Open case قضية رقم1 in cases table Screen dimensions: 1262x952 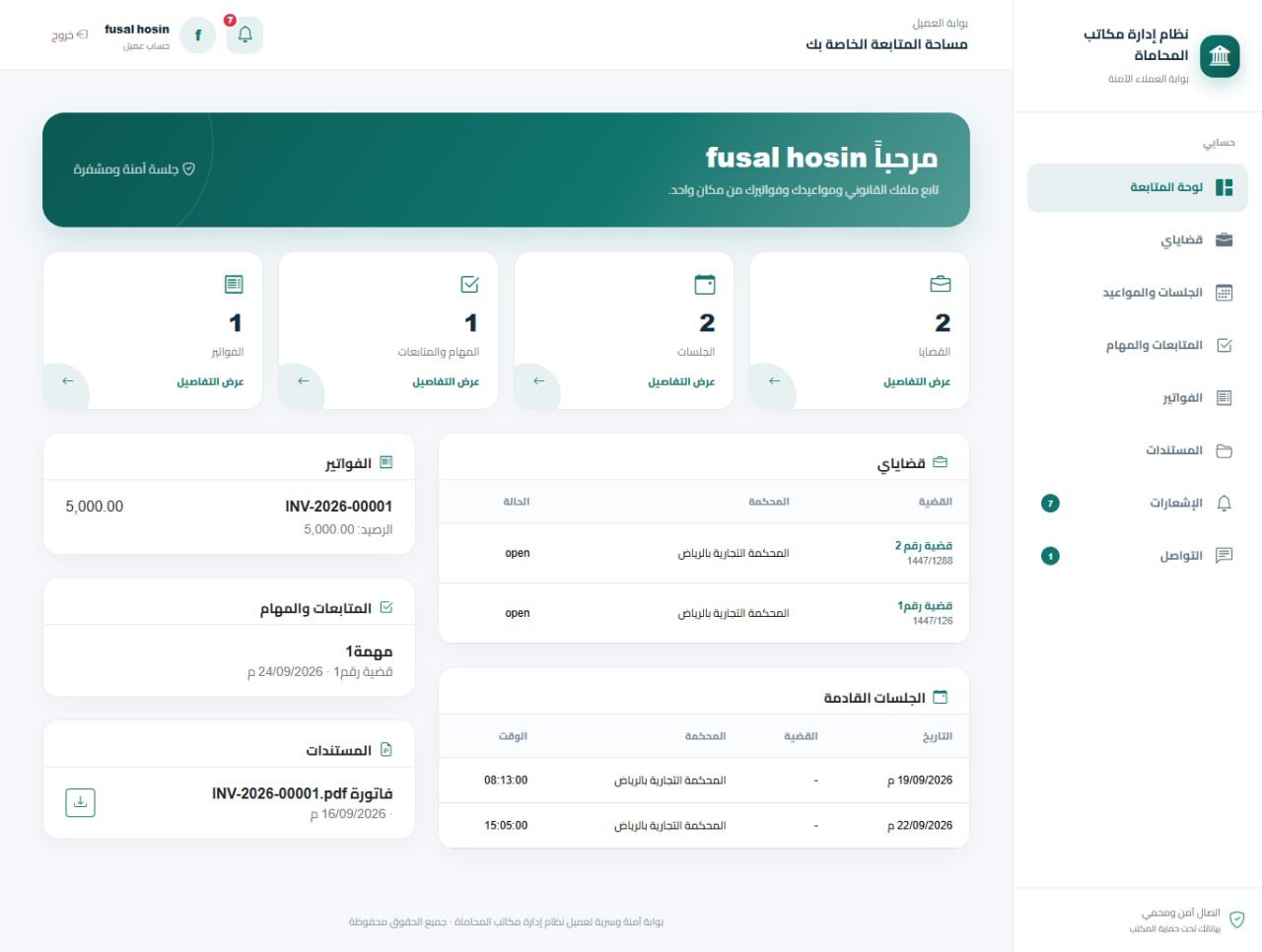pyautogui.click(x=925, y=605)
